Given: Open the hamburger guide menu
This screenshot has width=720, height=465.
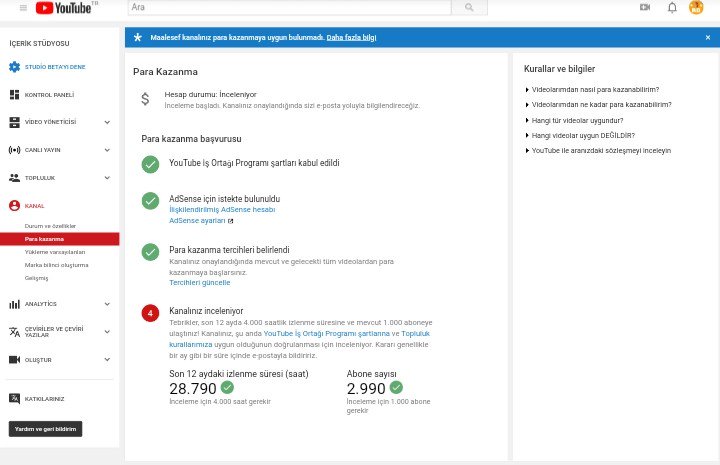Looking at the screenshot, I should pos(23,8).
